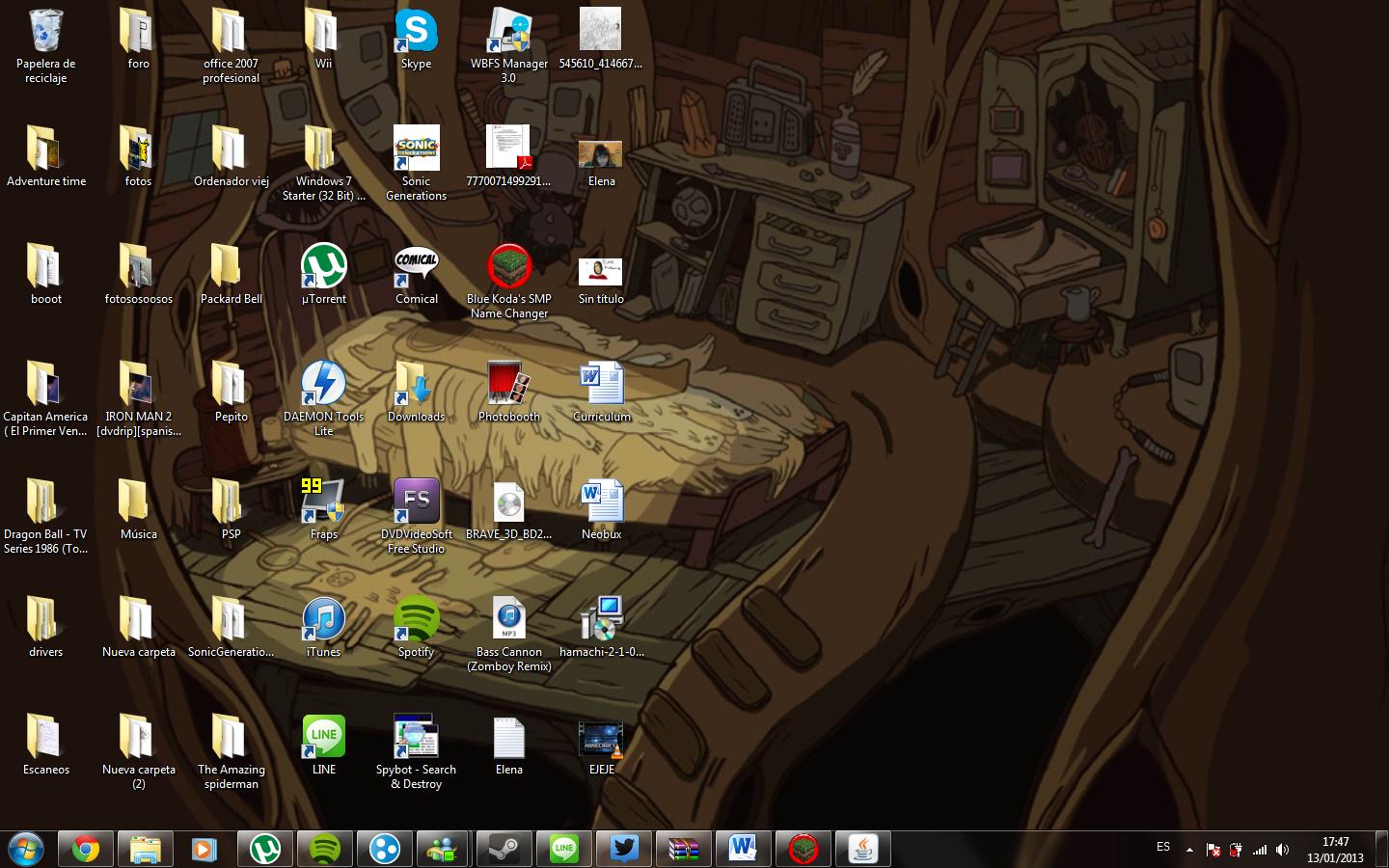Open Steam from the taskbar
This screenshot has width=1389, height=868.
(504, 850)
